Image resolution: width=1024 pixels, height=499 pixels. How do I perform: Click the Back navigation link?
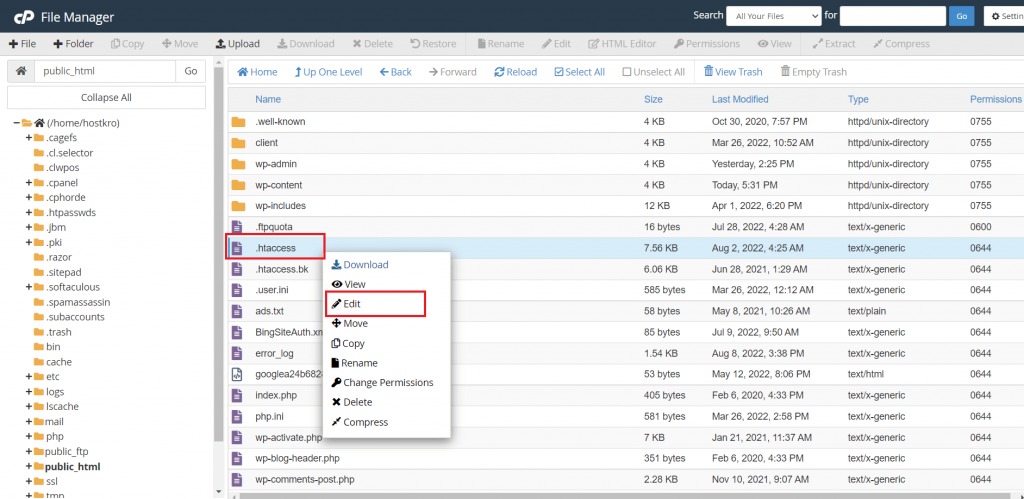click(395, 72)
